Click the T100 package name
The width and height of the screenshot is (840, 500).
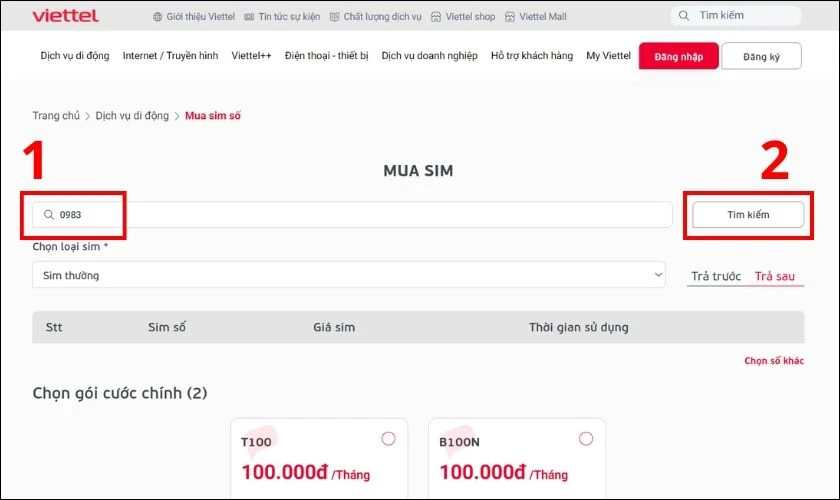pyautogui.click(x=256, y=442)
